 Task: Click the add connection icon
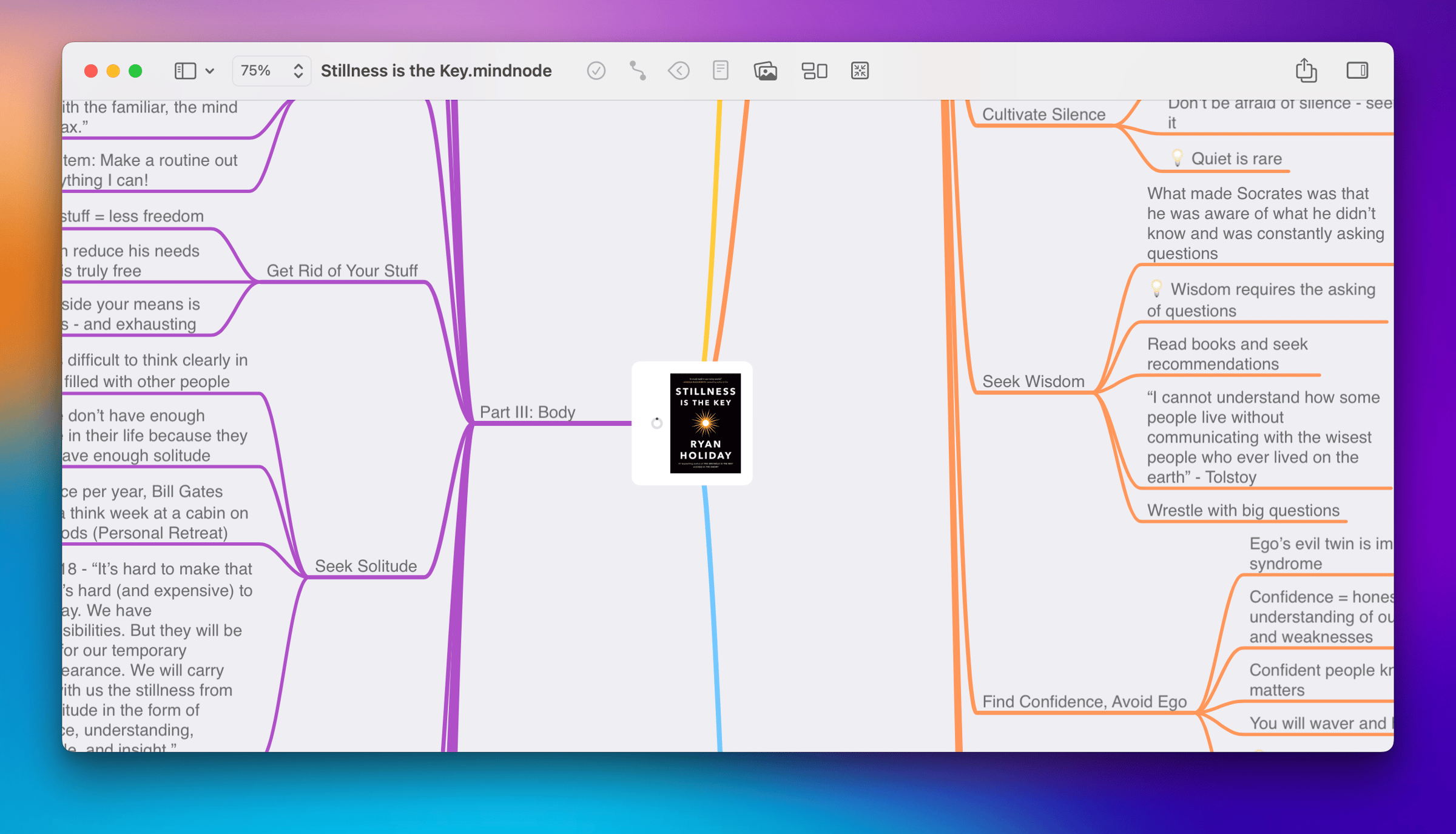[x=638, y=71]
